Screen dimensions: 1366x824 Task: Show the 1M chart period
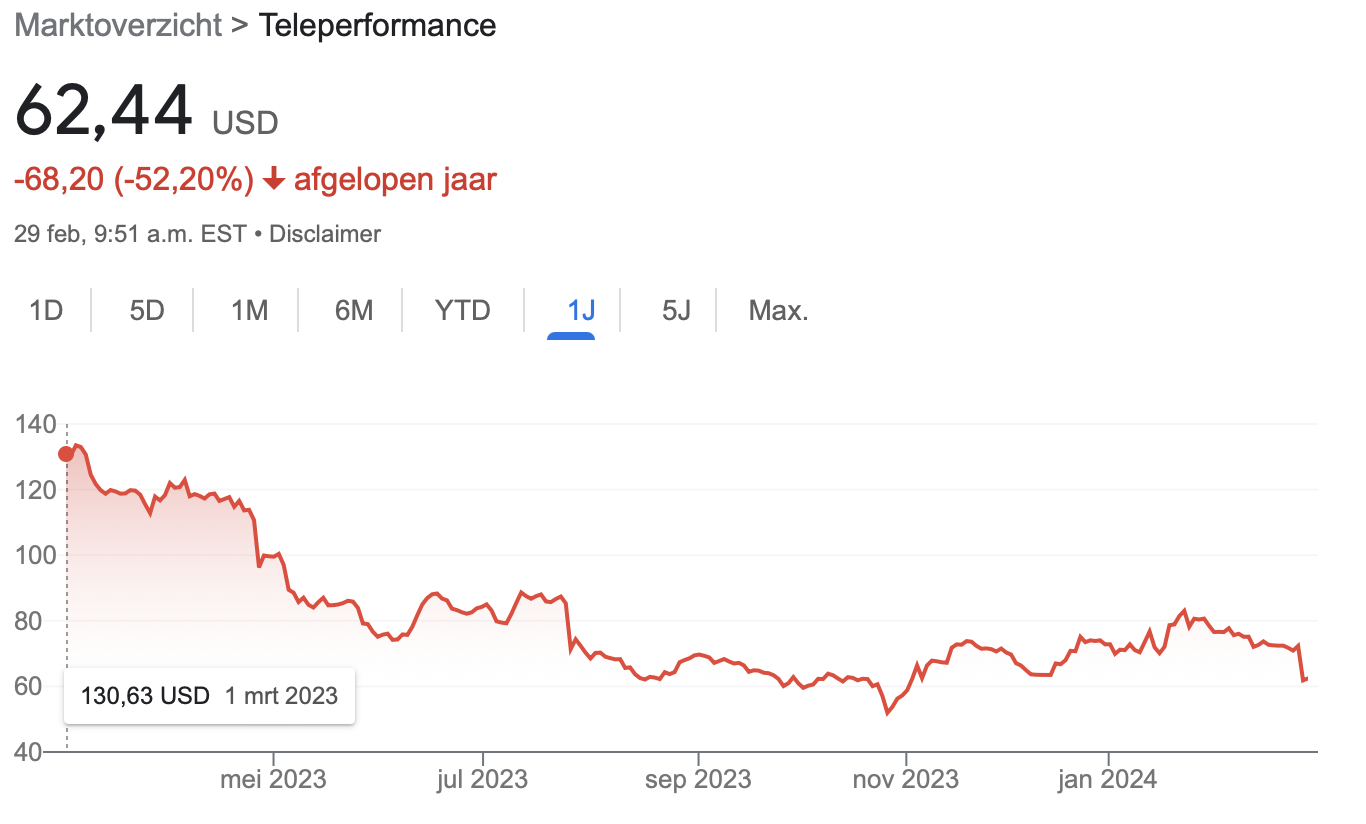click(249, 311)
